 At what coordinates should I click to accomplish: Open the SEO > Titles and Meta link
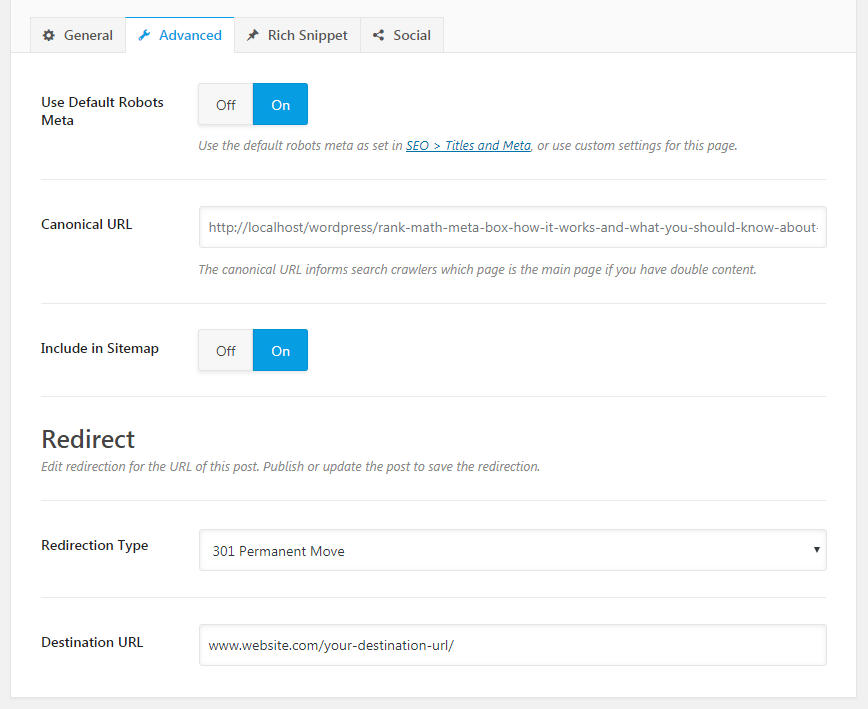click(x=468, y=146)
